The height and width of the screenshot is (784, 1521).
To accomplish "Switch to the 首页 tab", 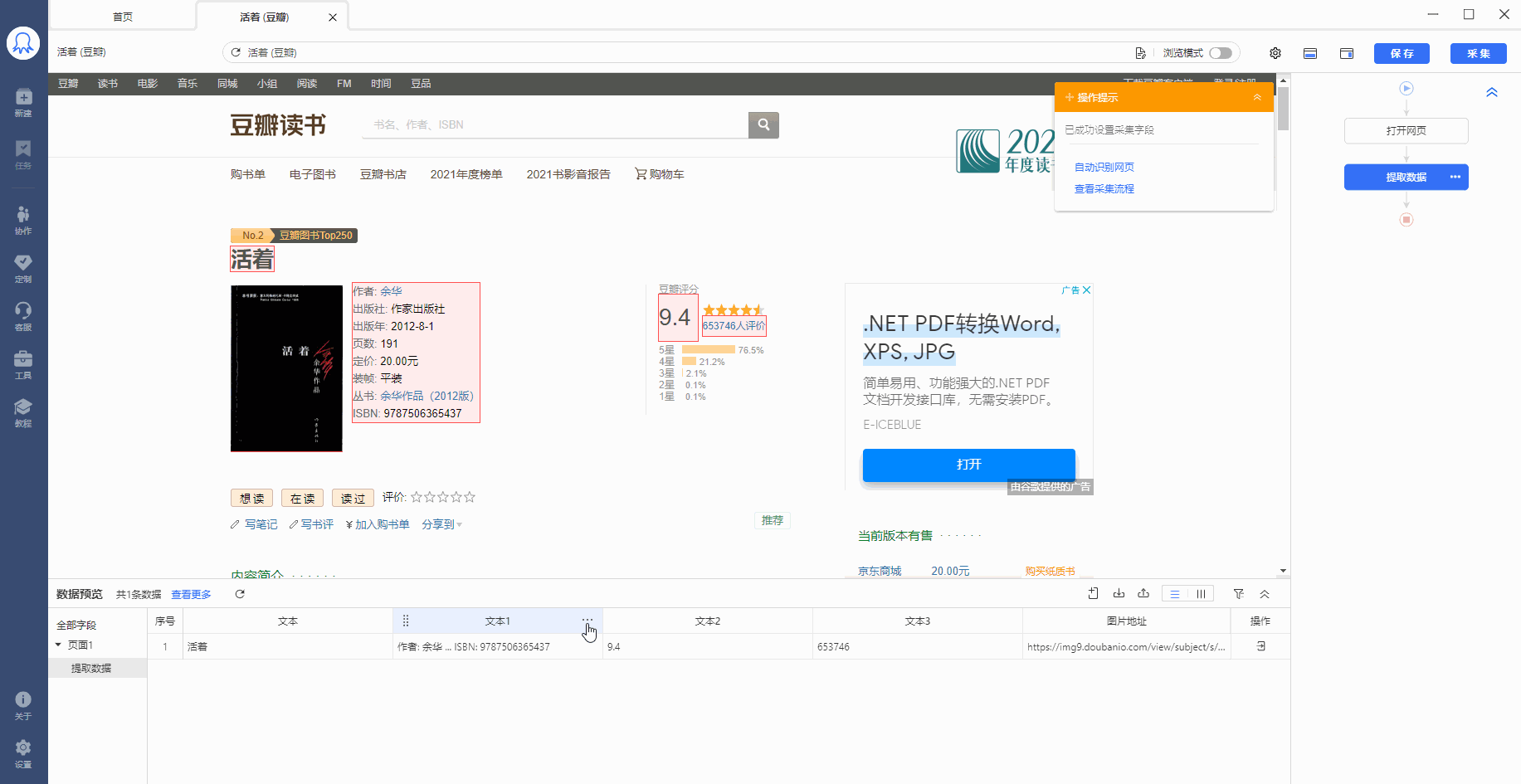I will tap(123, 17).
